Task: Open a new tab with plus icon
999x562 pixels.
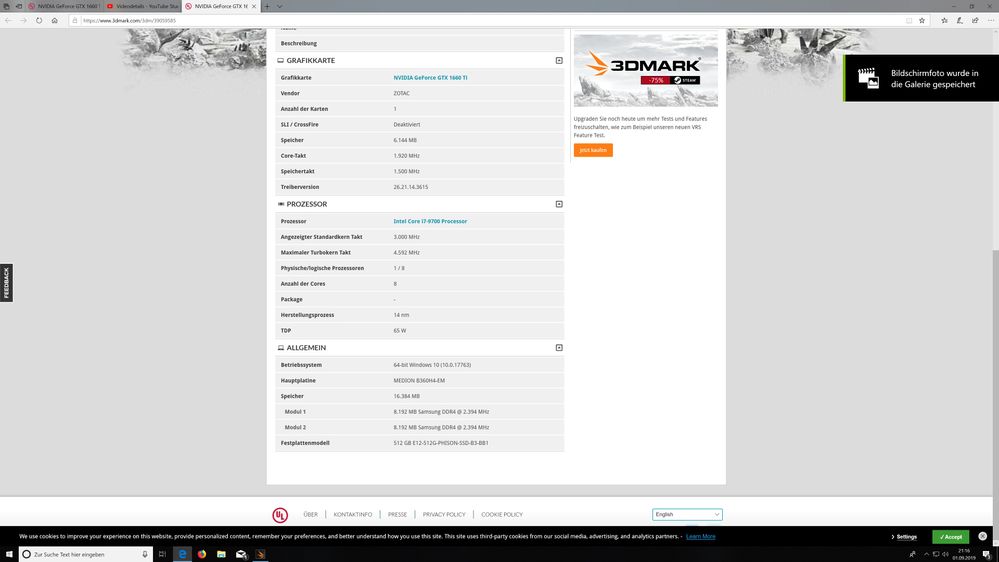Action: (266, 6)
